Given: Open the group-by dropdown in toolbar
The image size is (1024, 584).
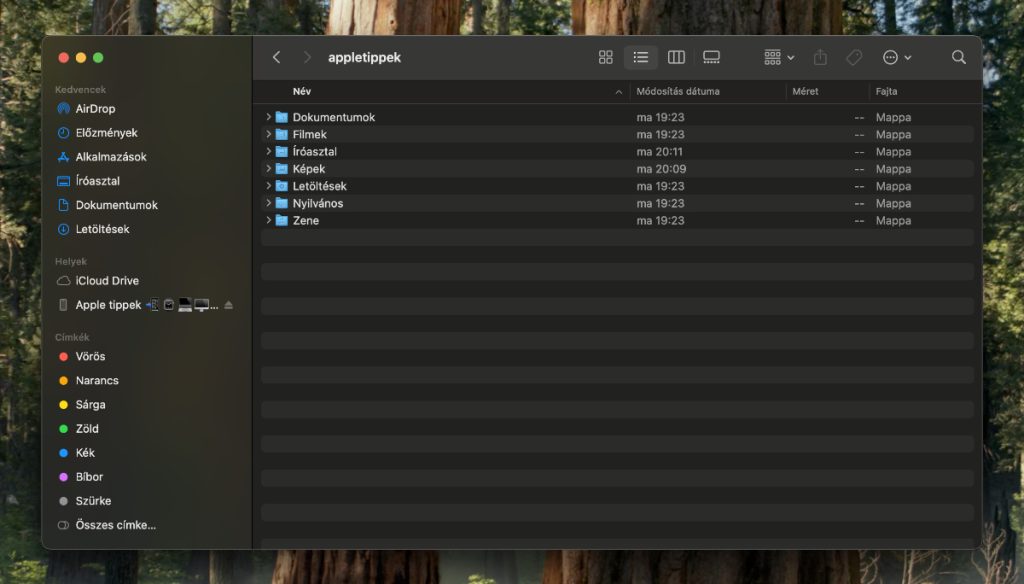Looking at the screenshot, I should [779, 57].
